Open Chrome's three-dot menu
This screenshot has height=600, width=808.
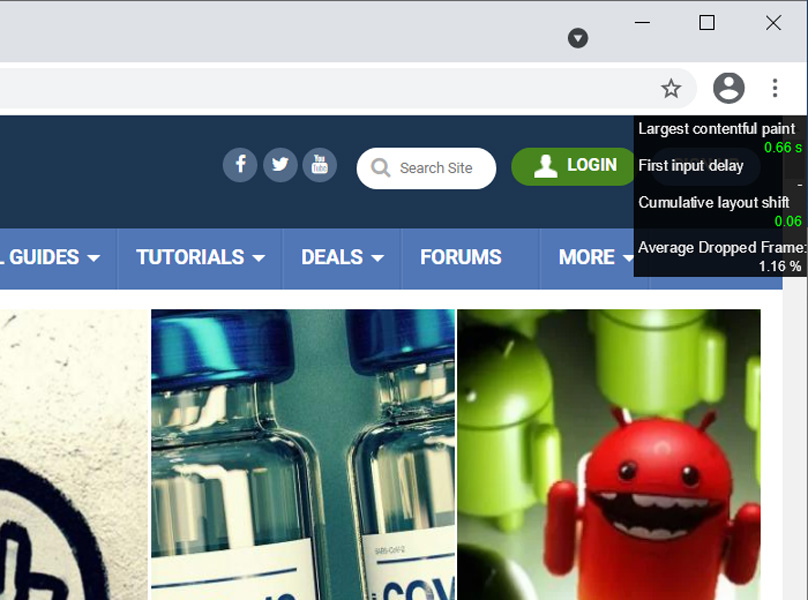coord(775,88)
